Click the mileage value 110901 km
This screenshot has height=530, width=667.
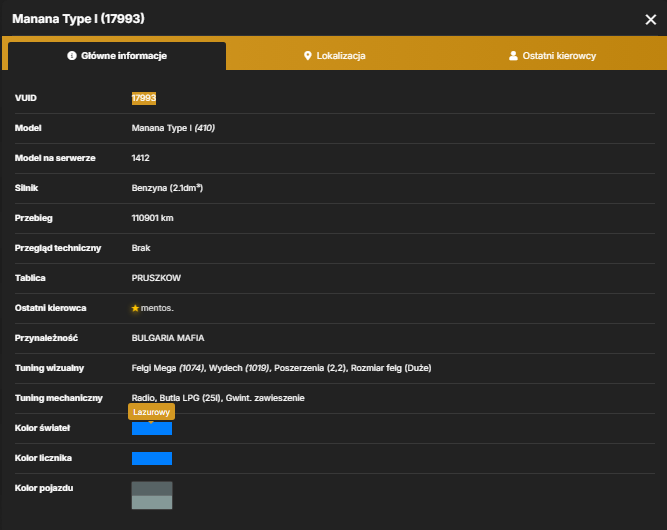(x=152, y=218)
